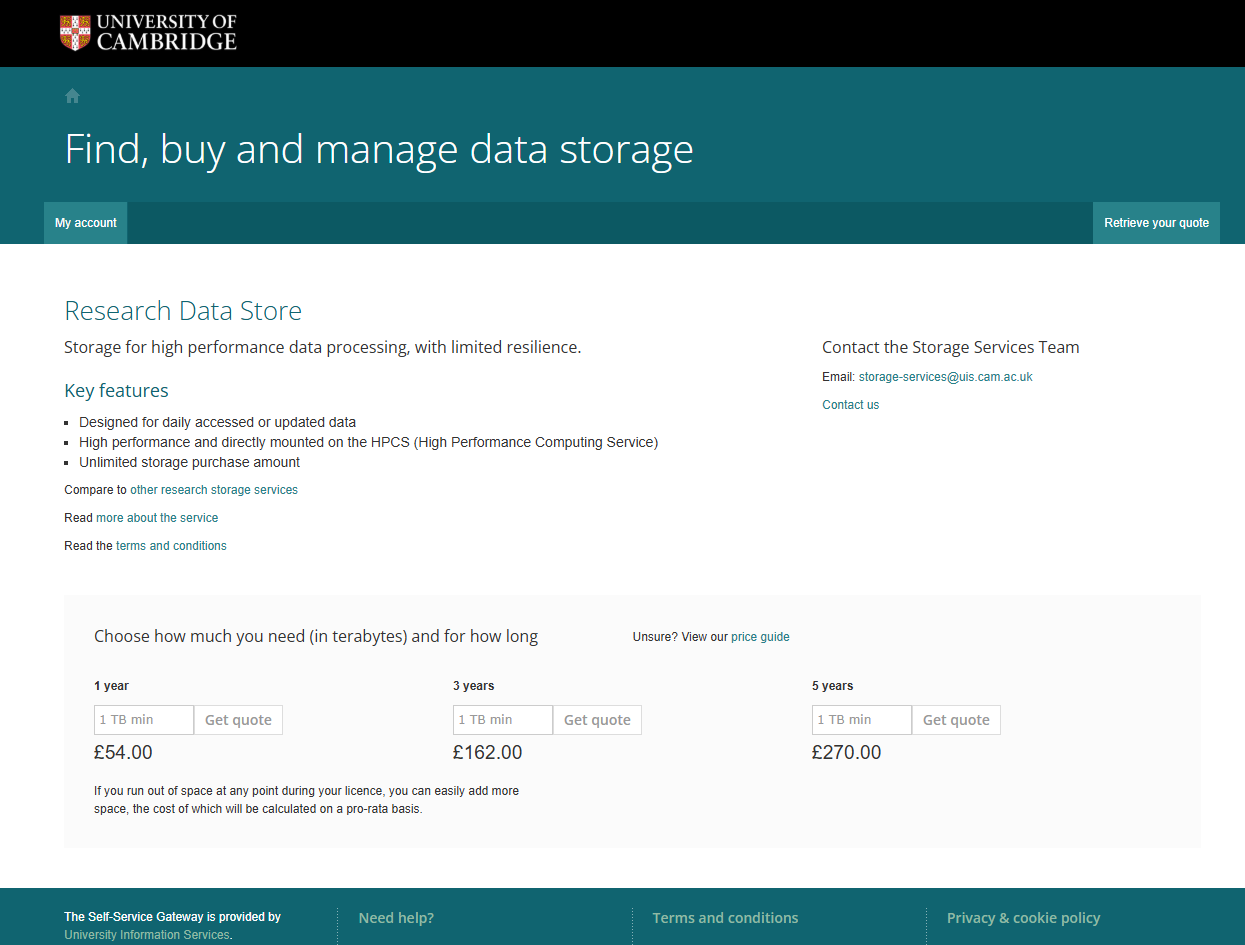Screen dimensions: 1245x945
Task: Open the storage-services@uis.cam.ac.uk email link
Action: click(945, 377)
